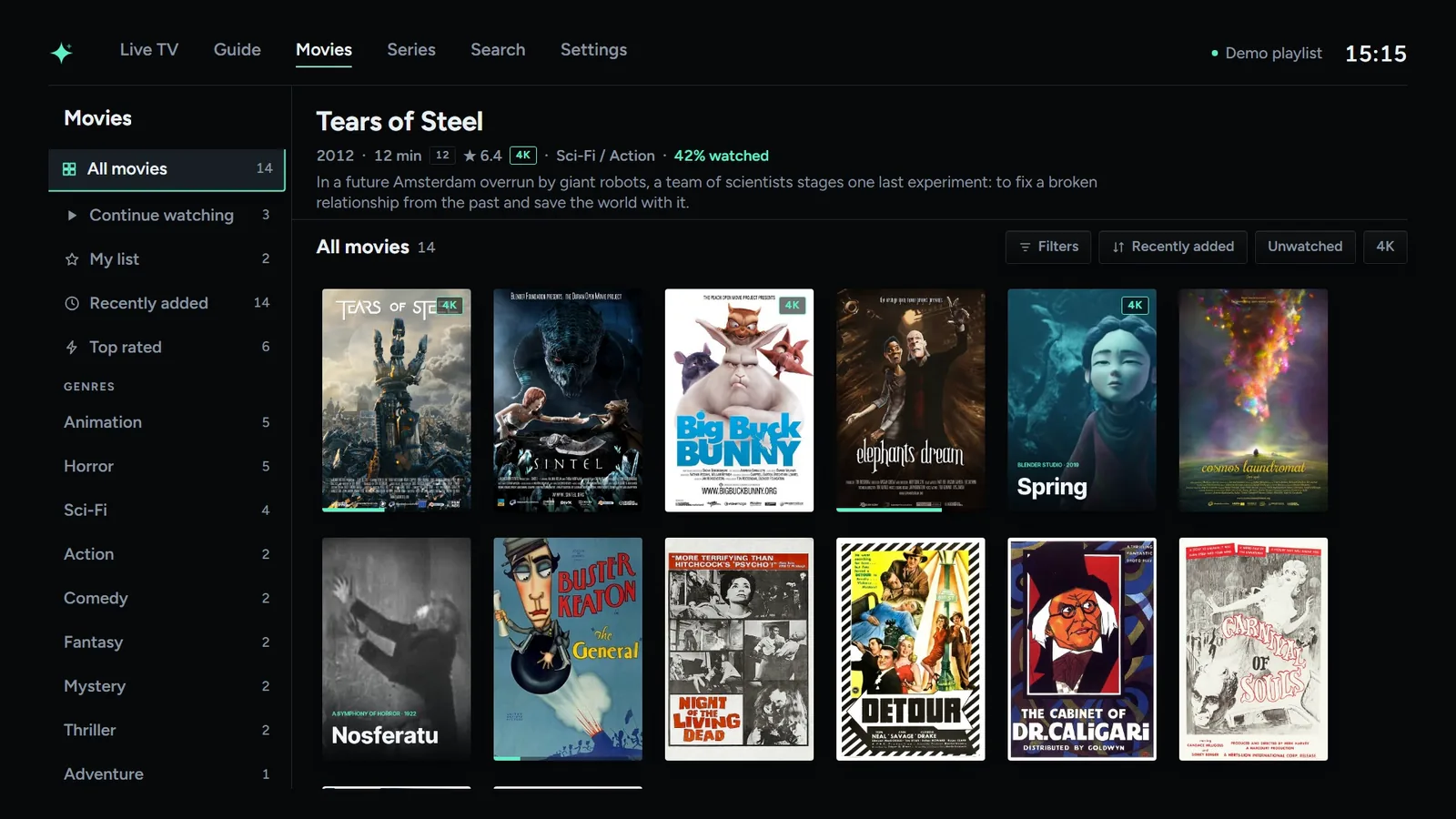Click the play icon beside Continue watching
1456x819 pixels.
pos(72,216)
